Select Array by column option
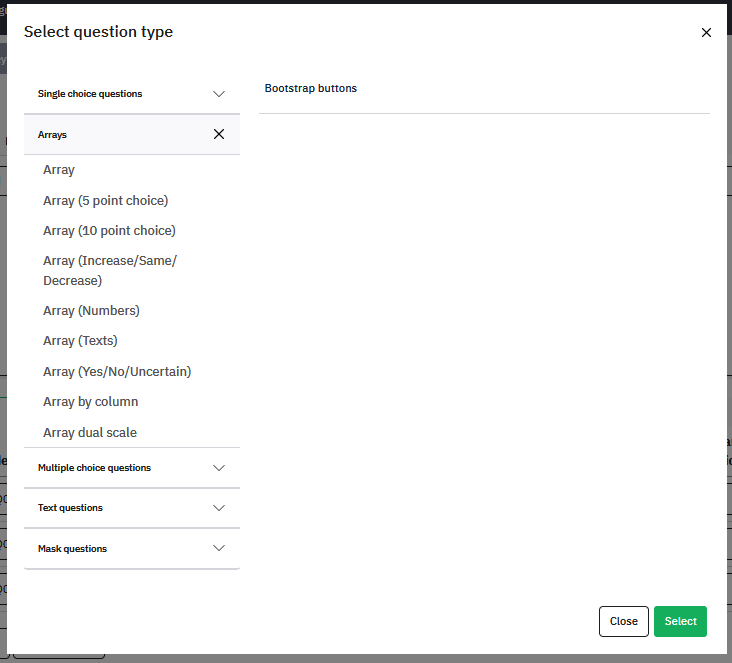Viewport: 732px width, 663px height. (x=91, y=402)
